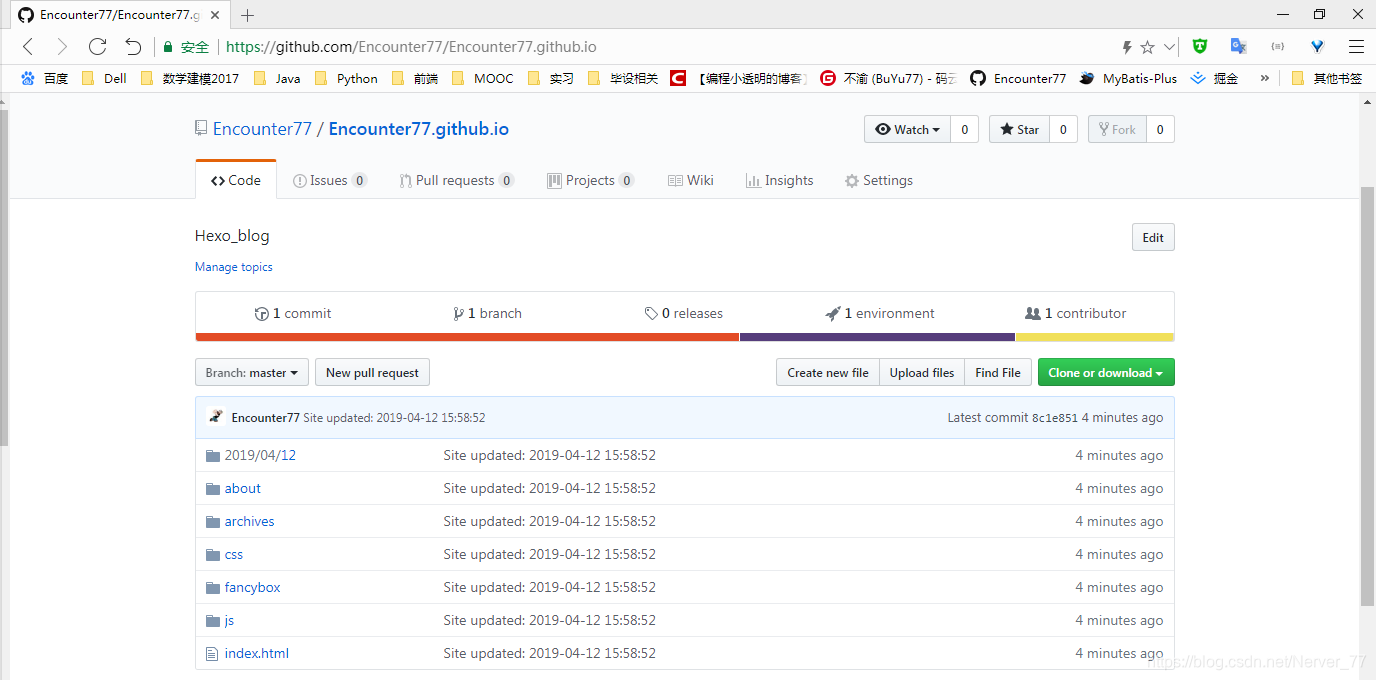Expand the Branch: master dropdown

[x=252, y=372]
